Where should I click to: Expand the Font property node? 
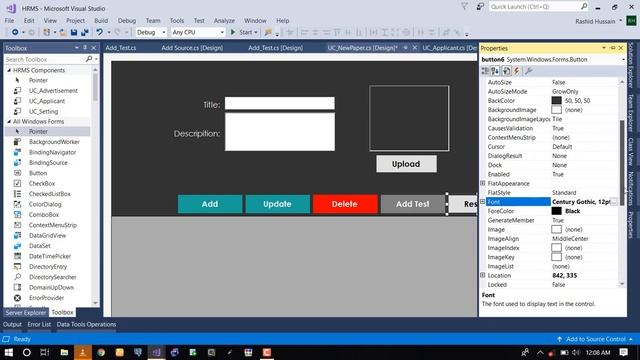point(482,202)
